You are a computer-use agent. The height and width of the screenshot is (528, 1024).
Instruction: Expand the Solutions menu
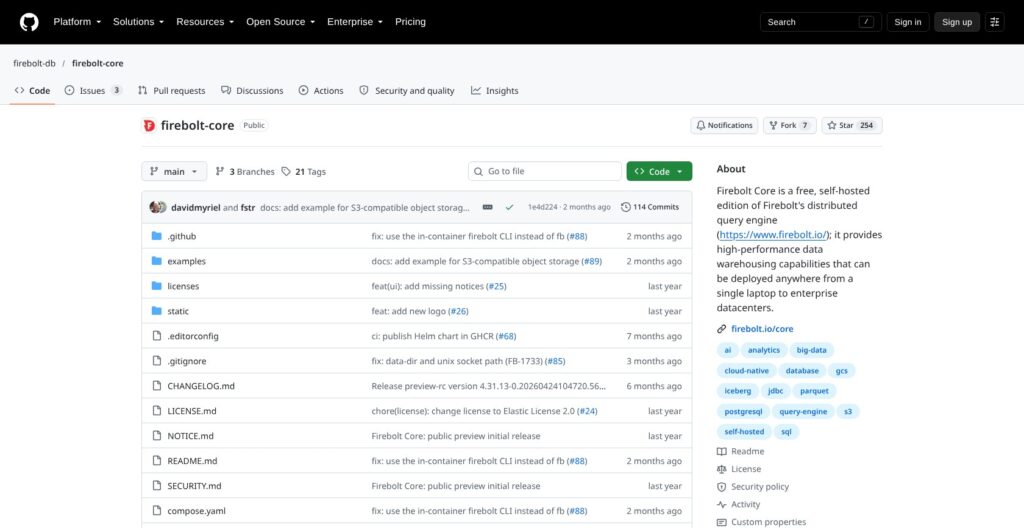138,22
